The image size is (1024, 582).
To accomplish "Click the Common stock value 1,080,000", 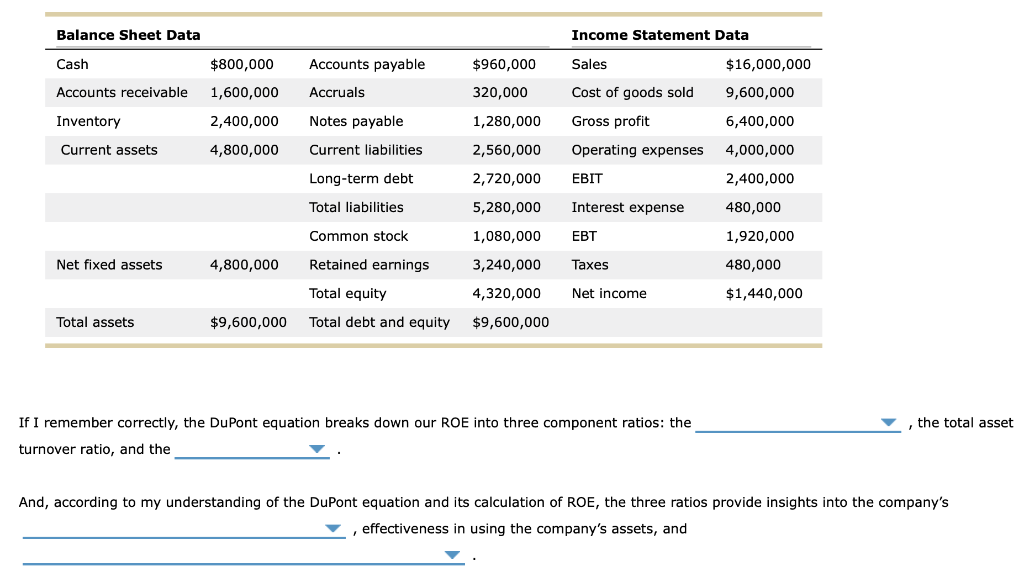I will 507,236.
